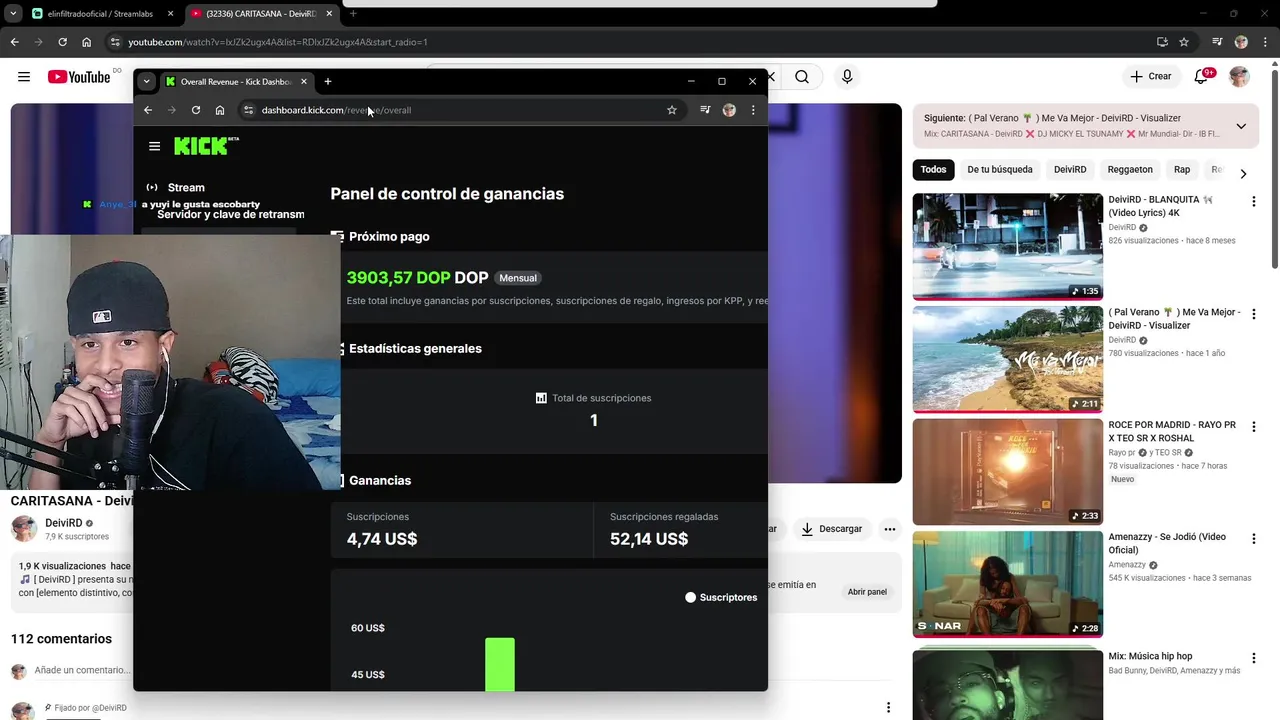Select the Rap filter chip
The height and width of the screenshot is (720, 1280).
[1182, 170]
